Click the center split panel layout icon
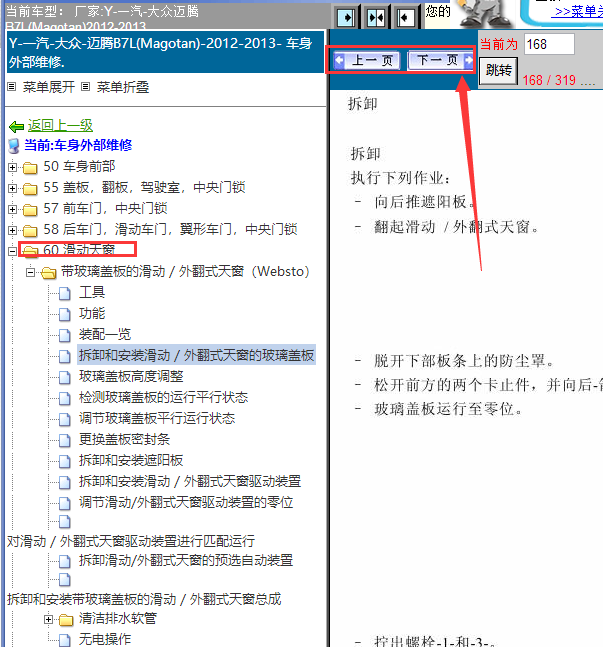Viewport: 603px width, 647px height. [x=376, y=18]
